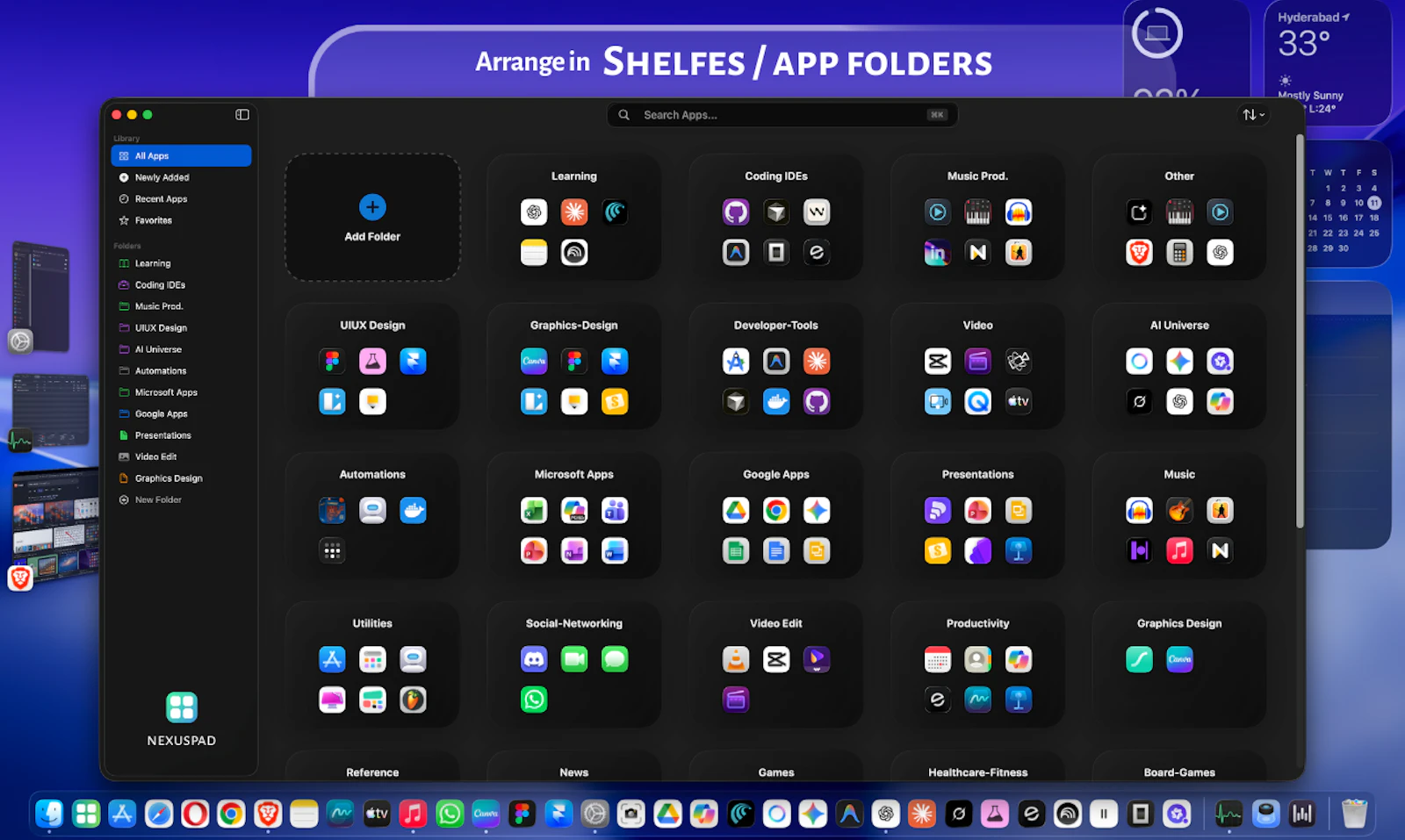Screen dimensions: 1405x840
Task: Open ChatGPT icon in Learning folder
Action: click(534, 212)
